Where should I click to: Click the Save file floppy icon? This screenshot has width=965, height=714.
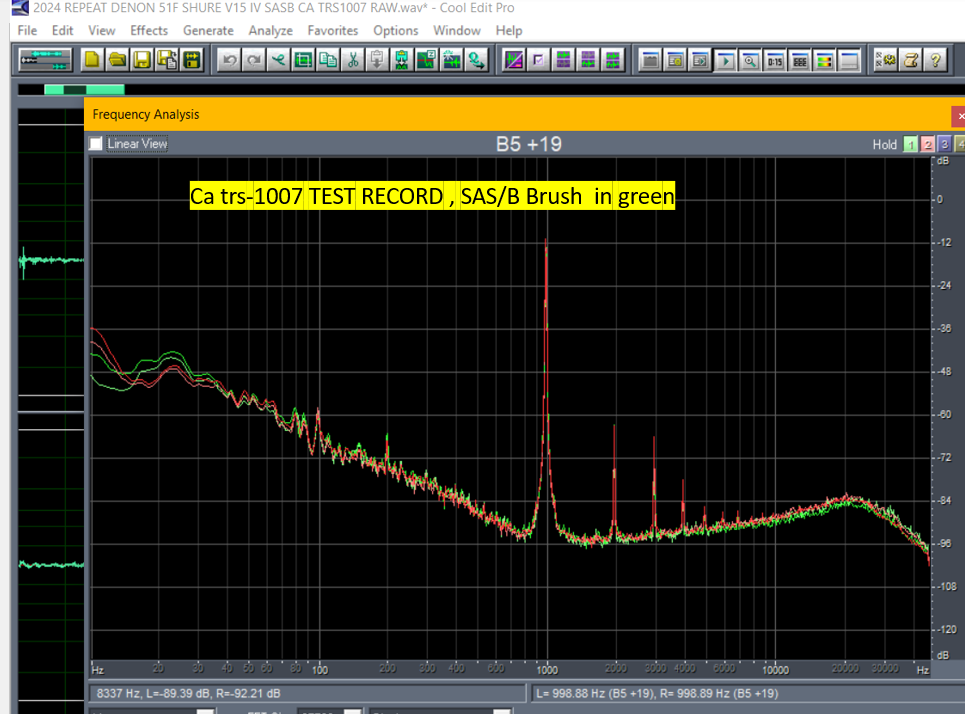coord(142,60)
